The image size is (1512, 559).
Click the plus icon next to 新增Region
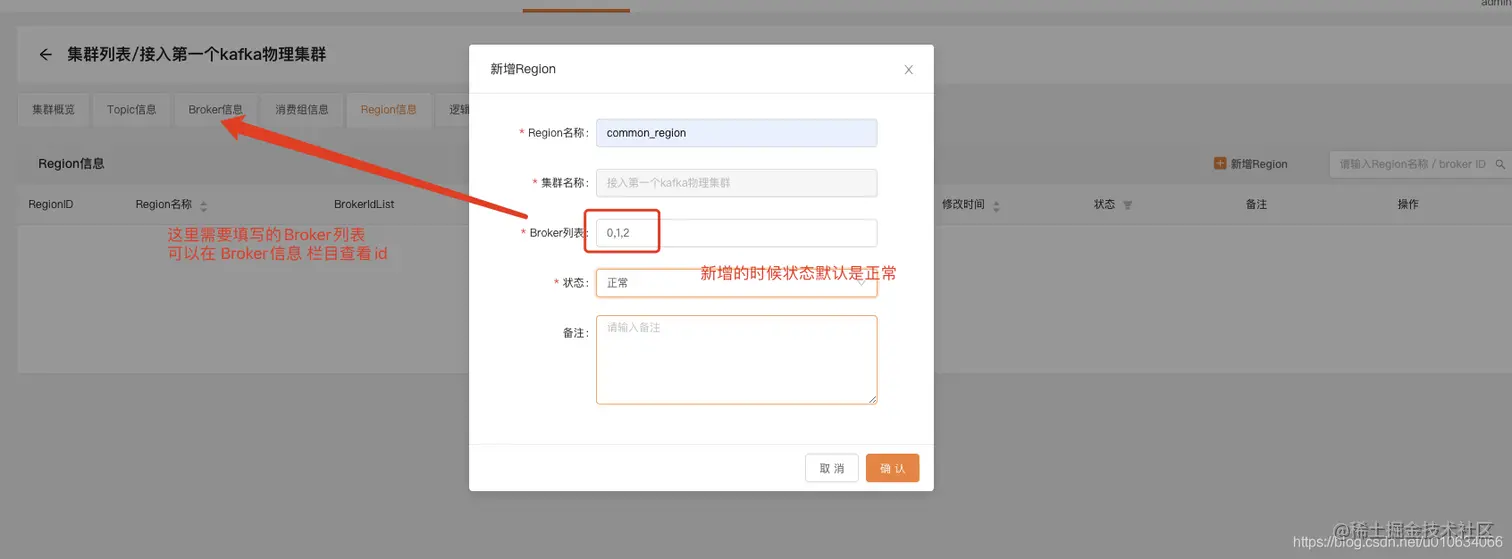point(1220,163)
